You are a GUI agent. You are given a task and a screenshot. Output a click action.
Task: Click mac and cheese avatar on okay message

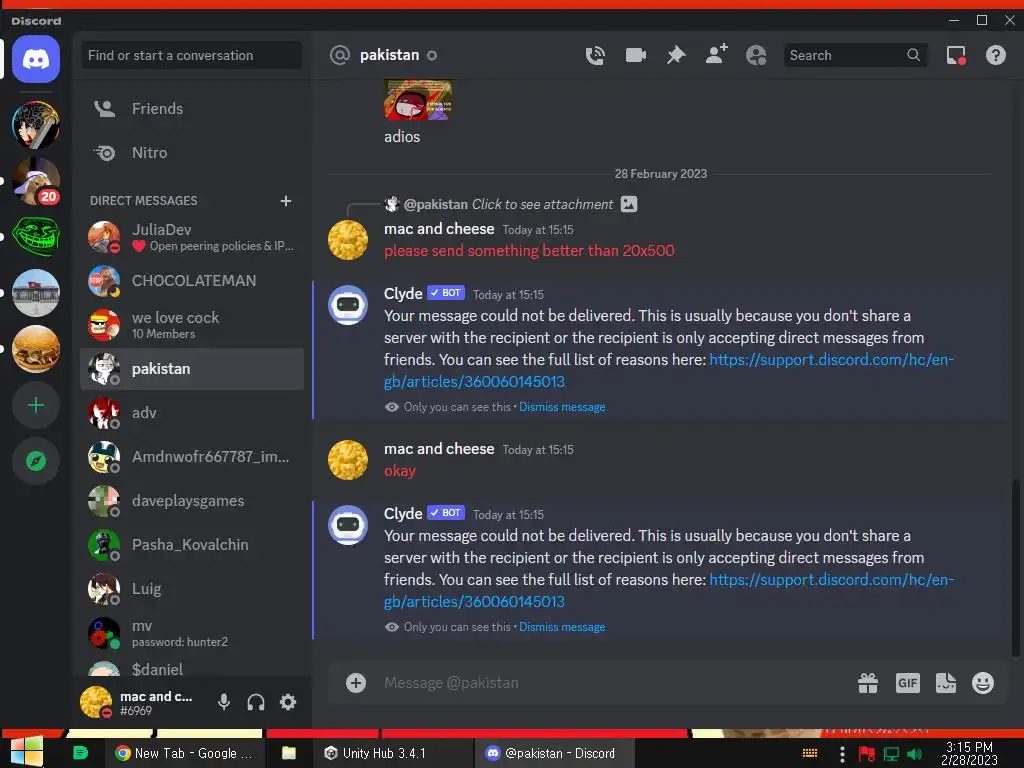coord(347,460)
